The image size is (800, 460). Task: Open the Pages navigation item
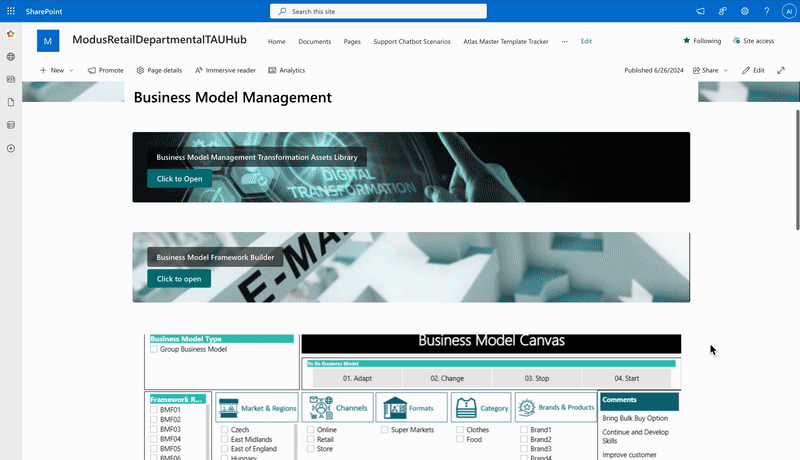352,41
